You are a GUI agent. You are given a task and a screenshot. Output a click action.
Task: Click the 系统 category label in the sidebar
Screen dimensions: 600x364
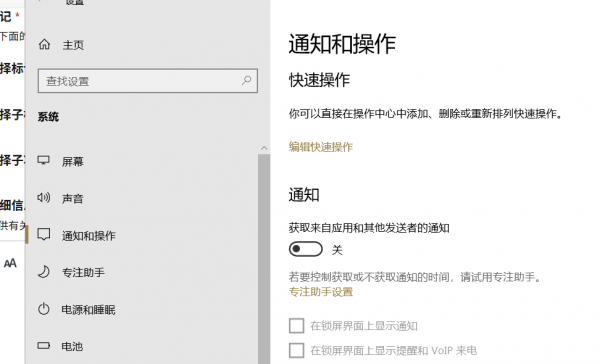(x=48, y=117)
